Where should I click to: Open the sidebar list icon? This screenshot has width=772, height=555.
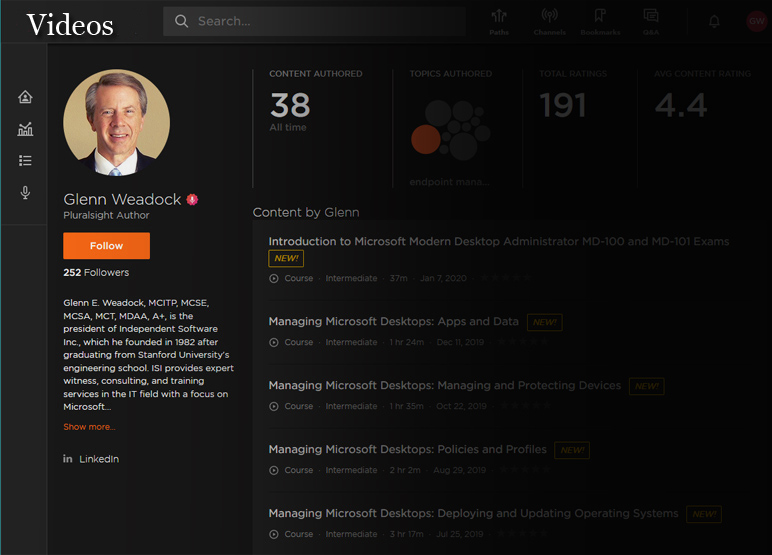(25, 160)
